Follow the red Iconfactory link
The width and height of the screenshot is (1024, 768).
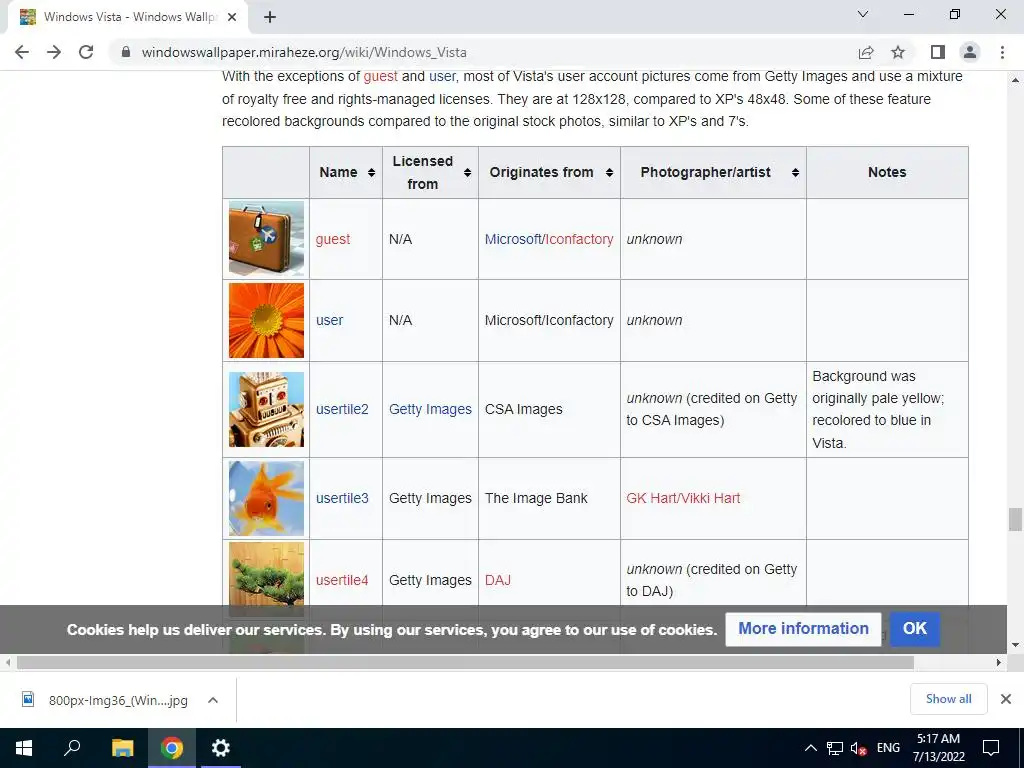pyautogui.click(x=579, y=239)
